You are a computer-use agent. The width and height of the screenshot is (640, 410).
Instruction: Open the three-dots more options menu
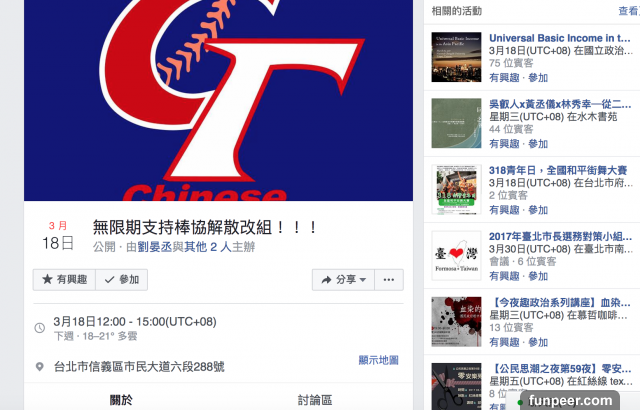(x=389, y=279)
